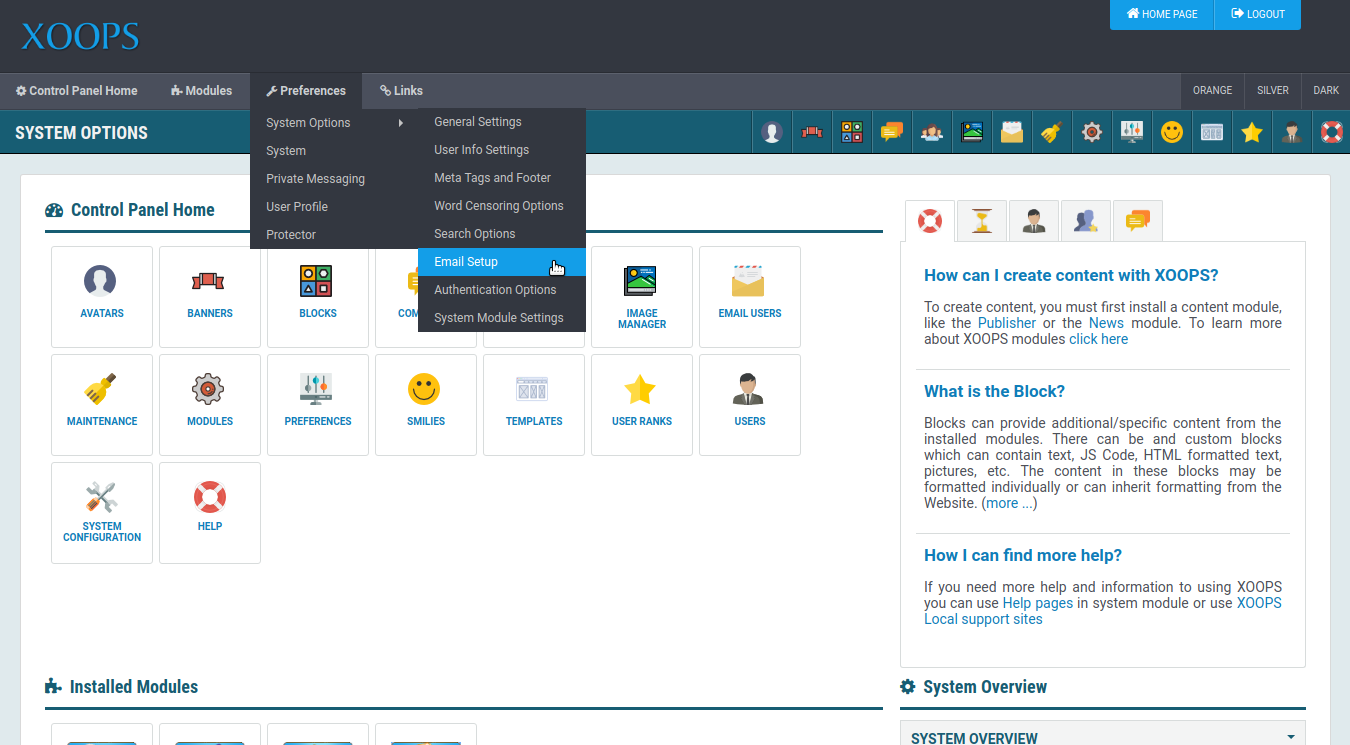Choose General Settings in the submenu

tap(502, 122)
